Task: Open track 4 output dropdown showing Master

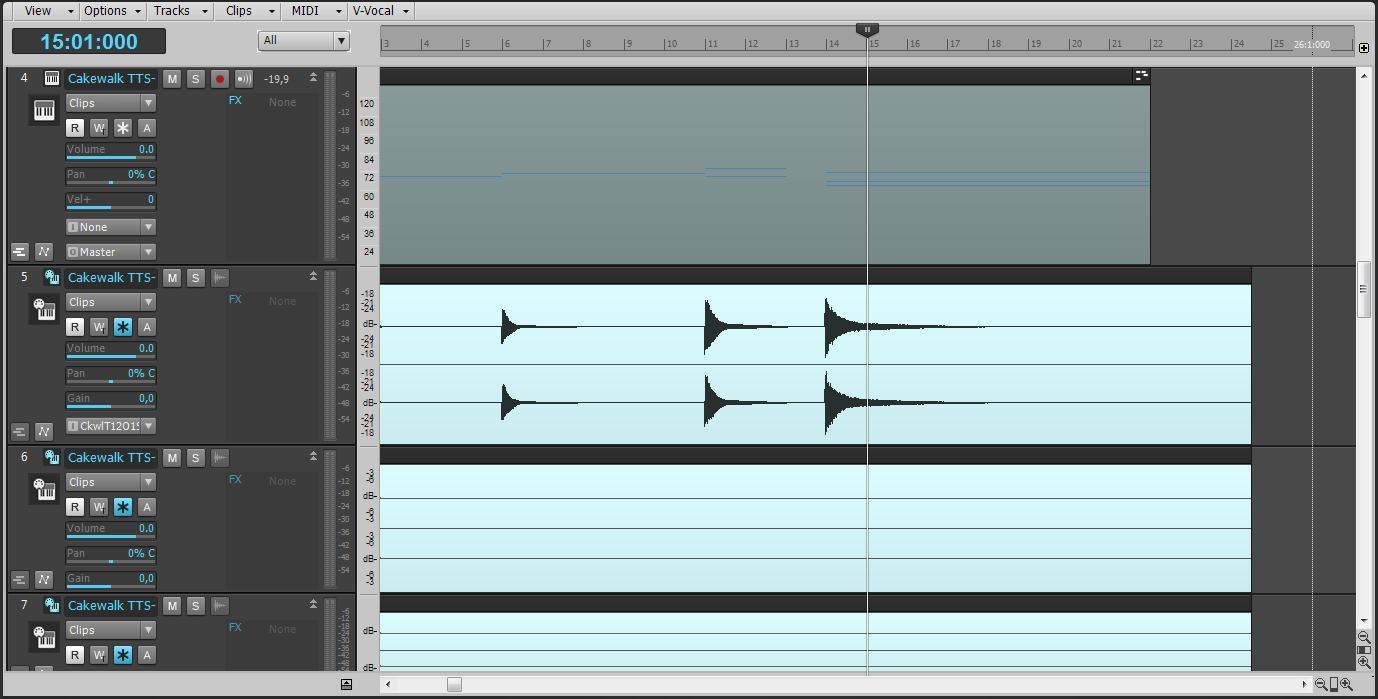Action: (x=111, y=252)
